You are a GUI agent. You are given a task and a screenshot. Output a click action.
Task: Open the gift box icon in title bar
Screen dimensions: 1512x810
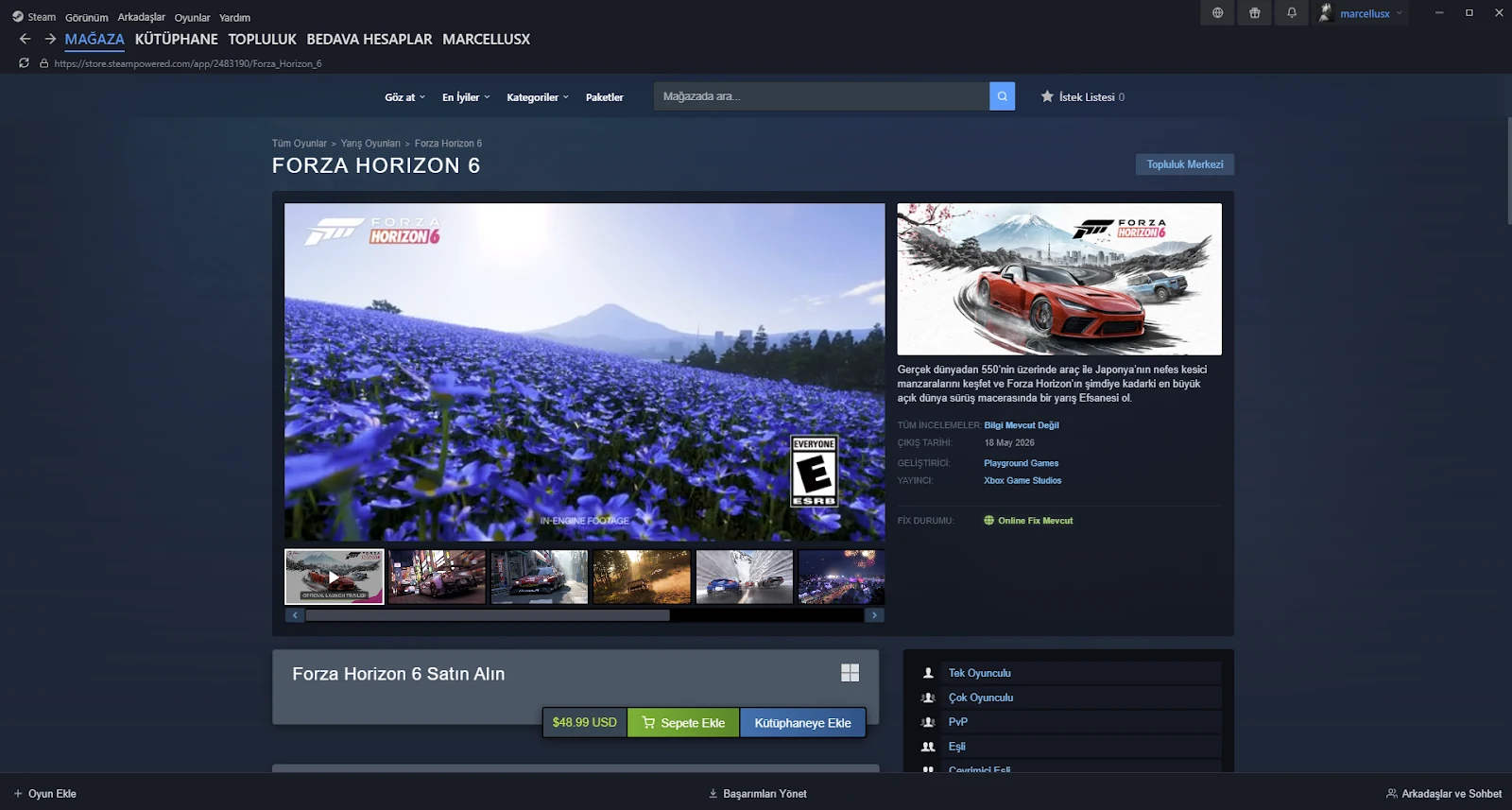tap(1254, 13)
